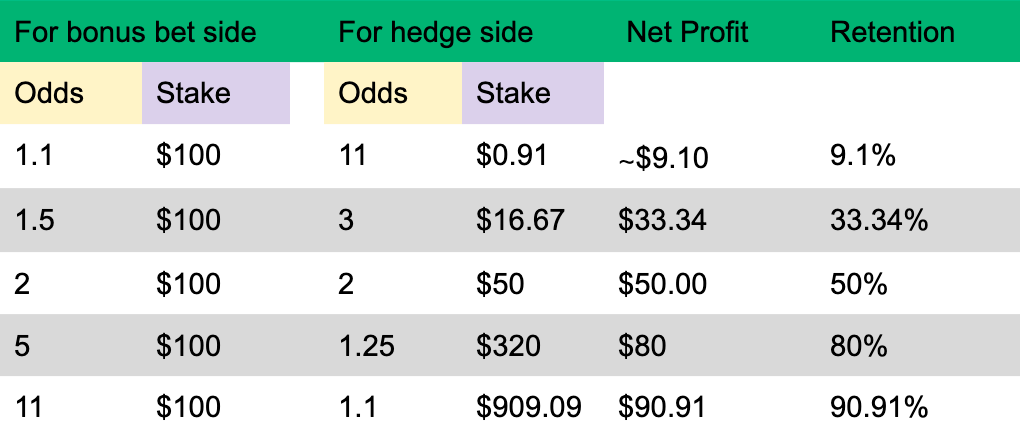Select the "For hedge side" header cell
Image resolution: width=1020 pixels, height=434 pixels.
[435, 32]
